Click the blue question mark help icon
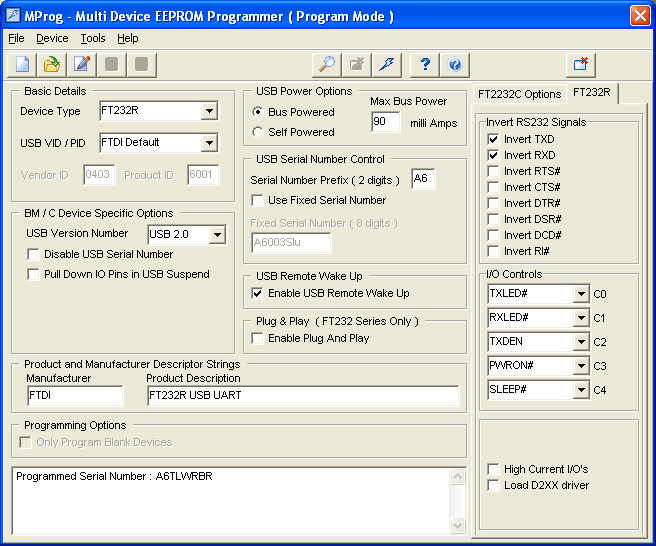 pyautogui.click(x=425, y=65)
